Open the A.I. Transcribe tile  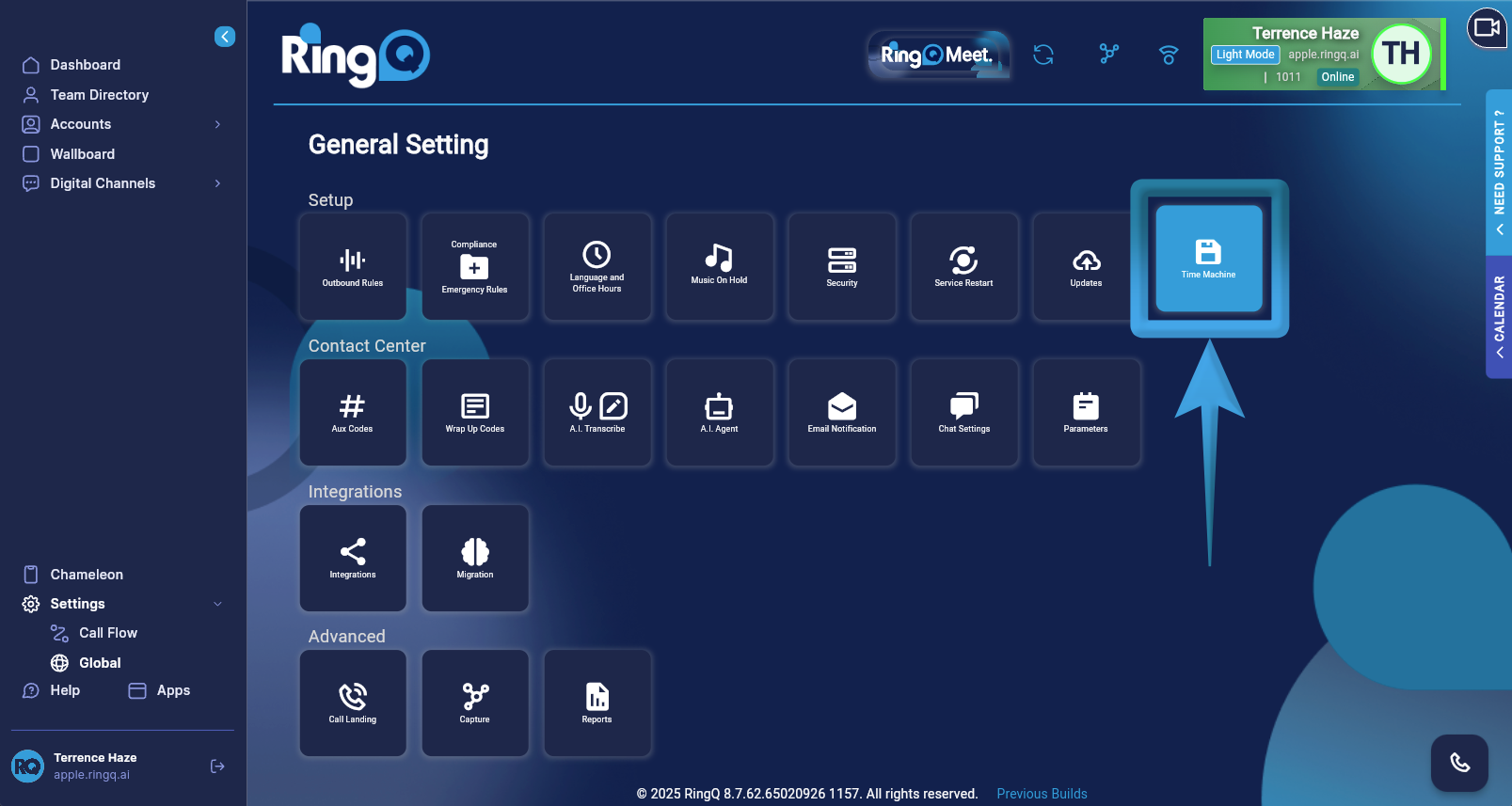tap(597, 413)
